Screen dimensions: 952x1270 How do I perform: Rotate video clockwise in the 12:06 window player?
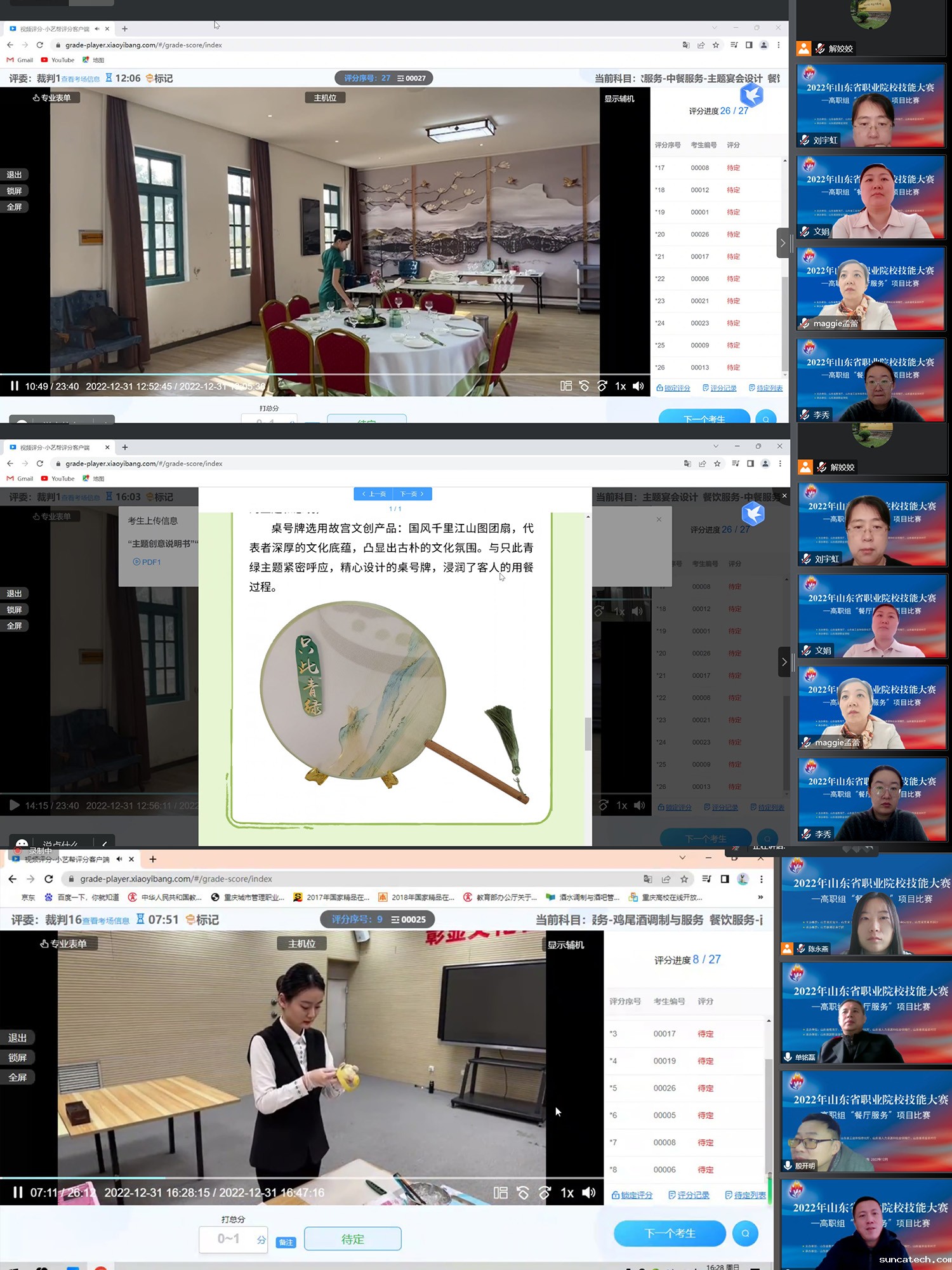[x=602, y=386]
